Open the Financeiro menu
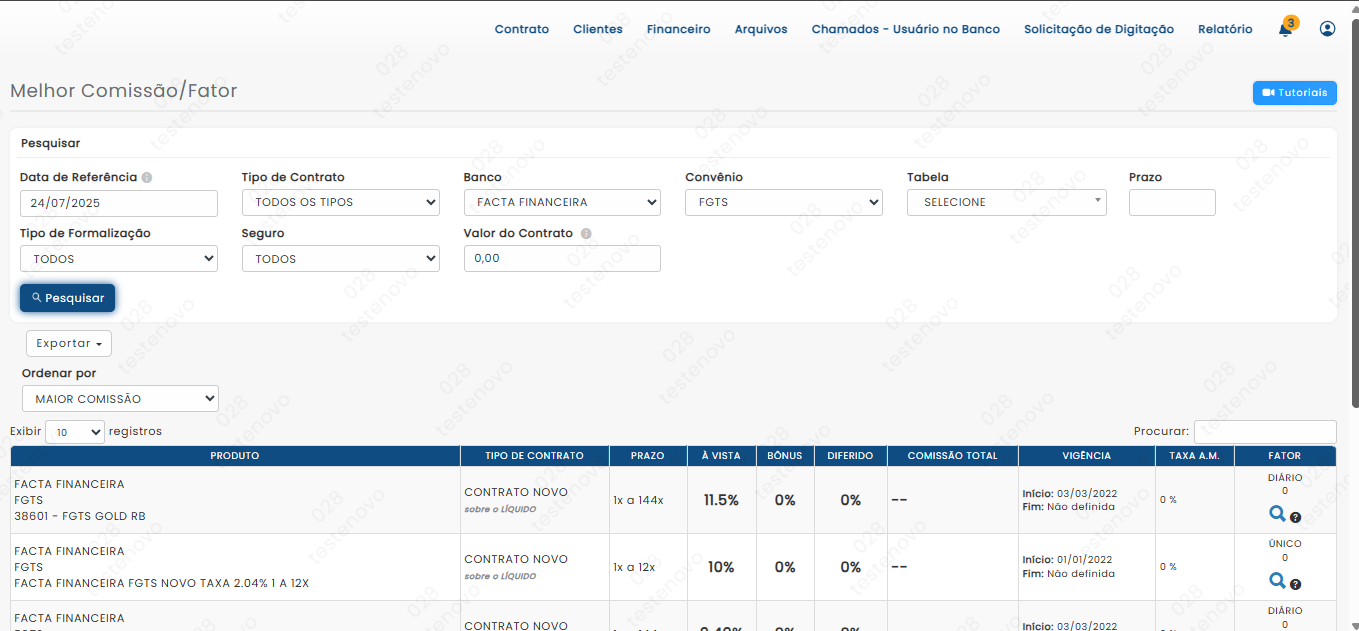This screenshot has width=1359, height=631. click(678, 30)
